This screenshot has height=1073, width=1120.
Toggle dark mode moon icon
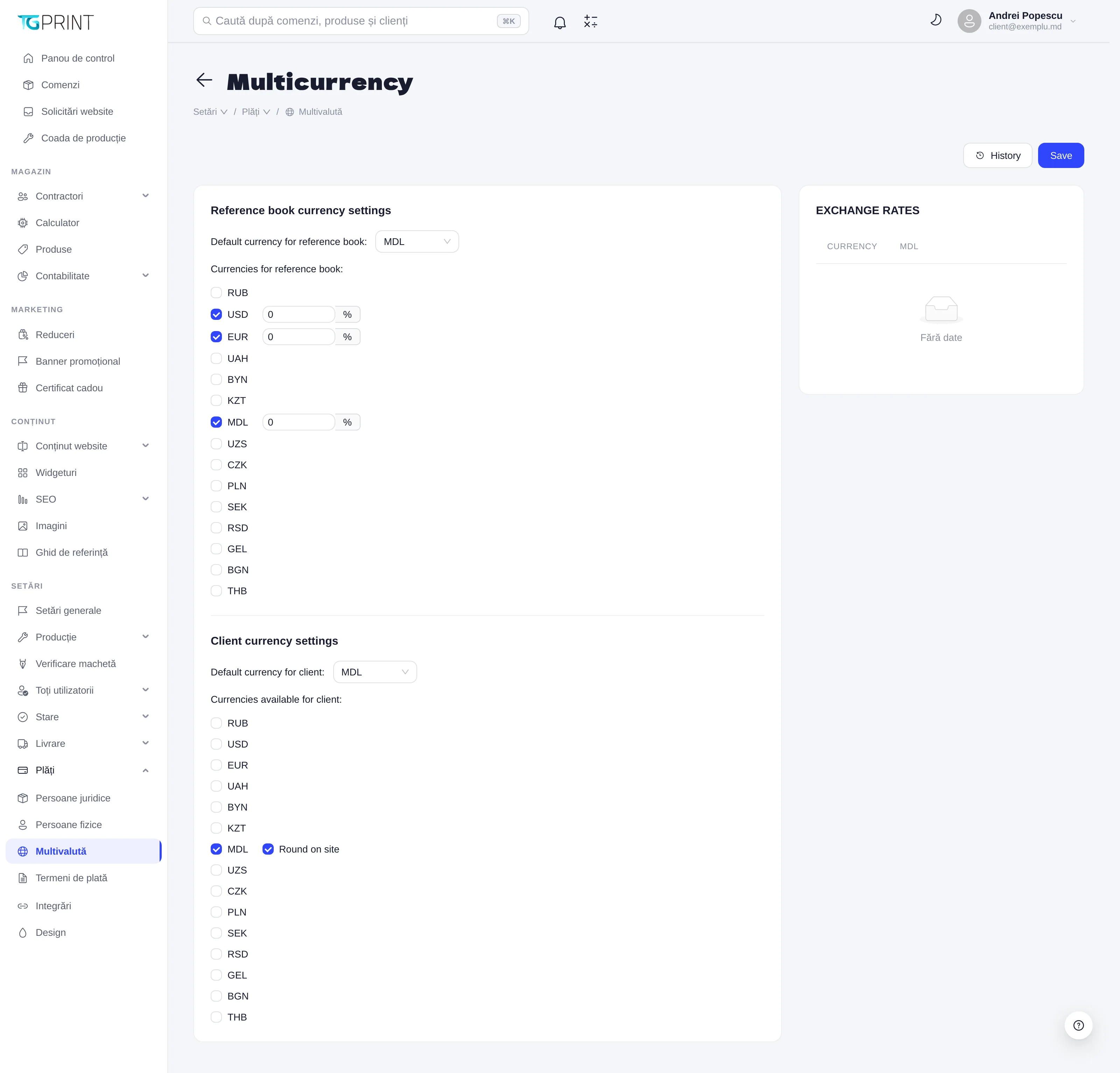[x=936, y=20]
